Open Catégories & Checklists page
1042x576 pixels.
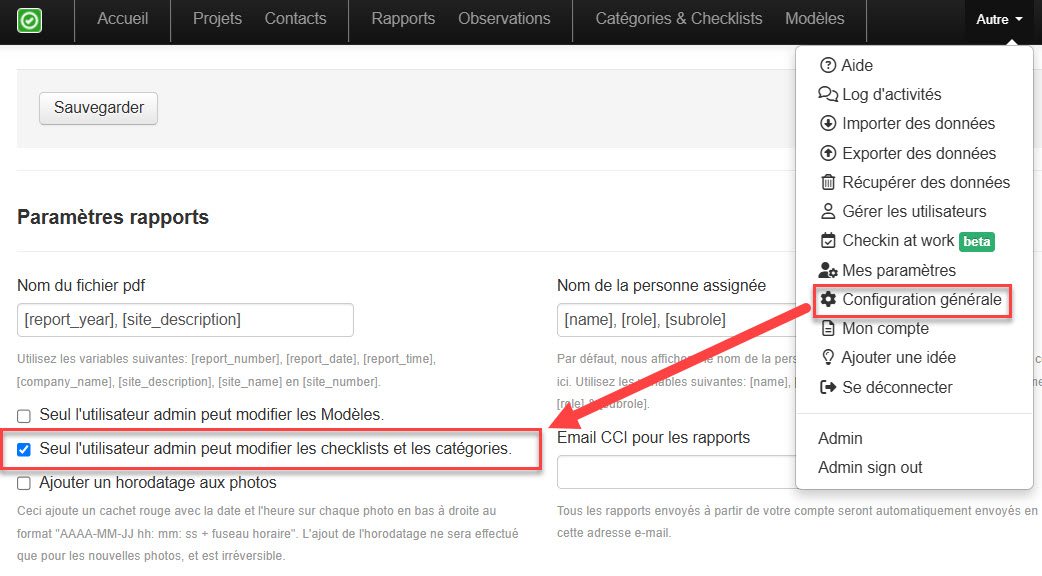click(678, 19)
